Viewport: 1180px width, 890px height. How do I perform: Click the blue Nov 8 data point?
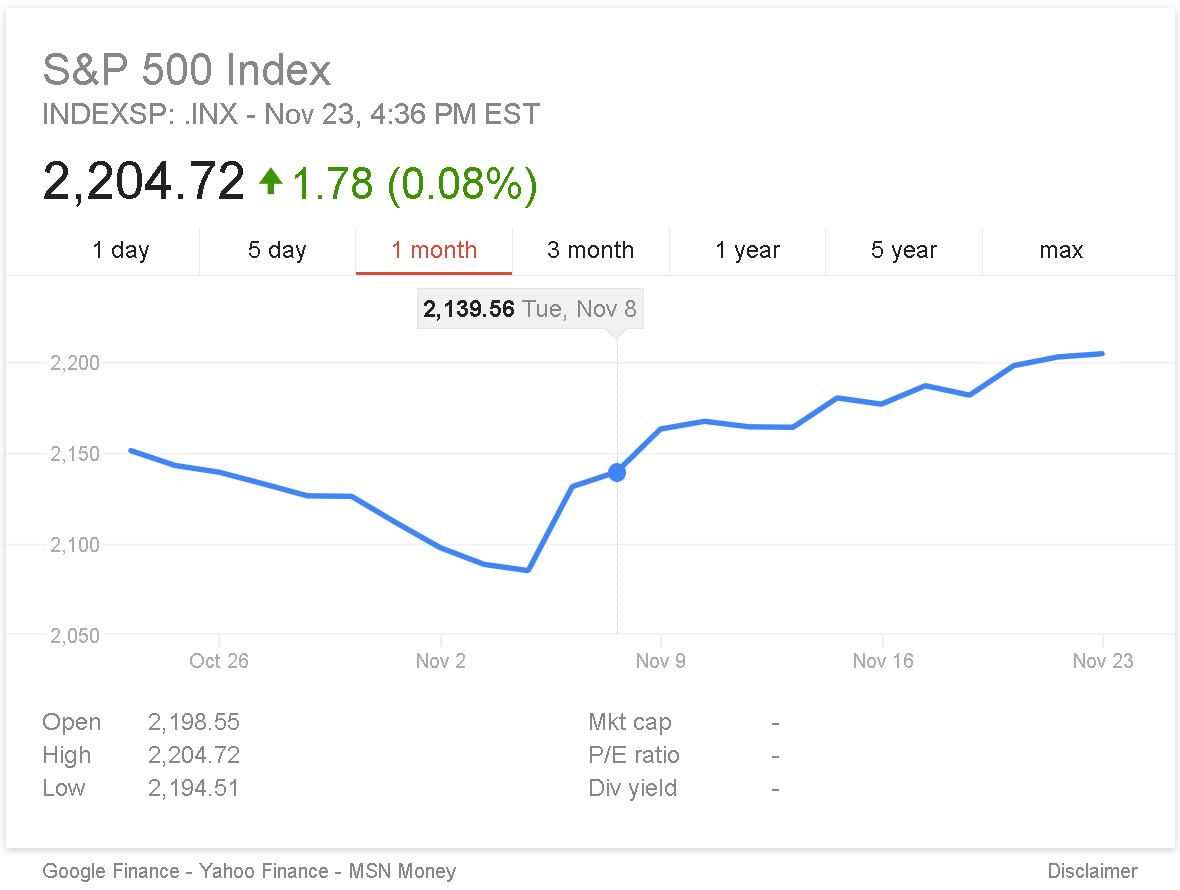(617, 472)
